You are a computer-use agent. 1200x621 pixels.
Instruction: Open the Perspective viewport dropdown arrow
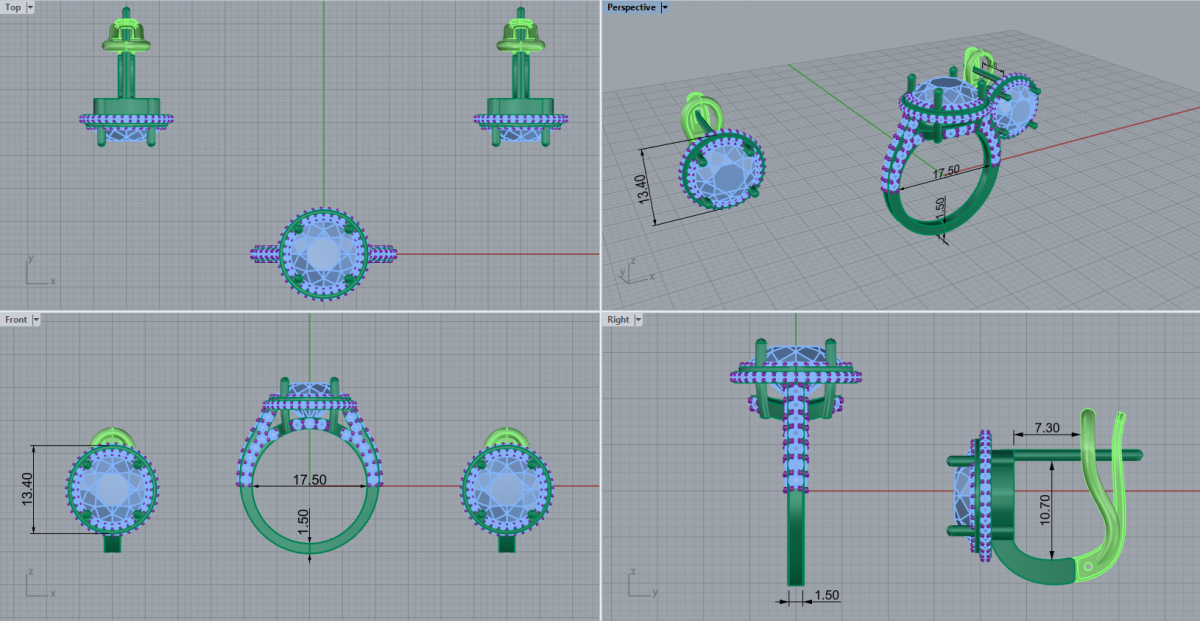665,7
